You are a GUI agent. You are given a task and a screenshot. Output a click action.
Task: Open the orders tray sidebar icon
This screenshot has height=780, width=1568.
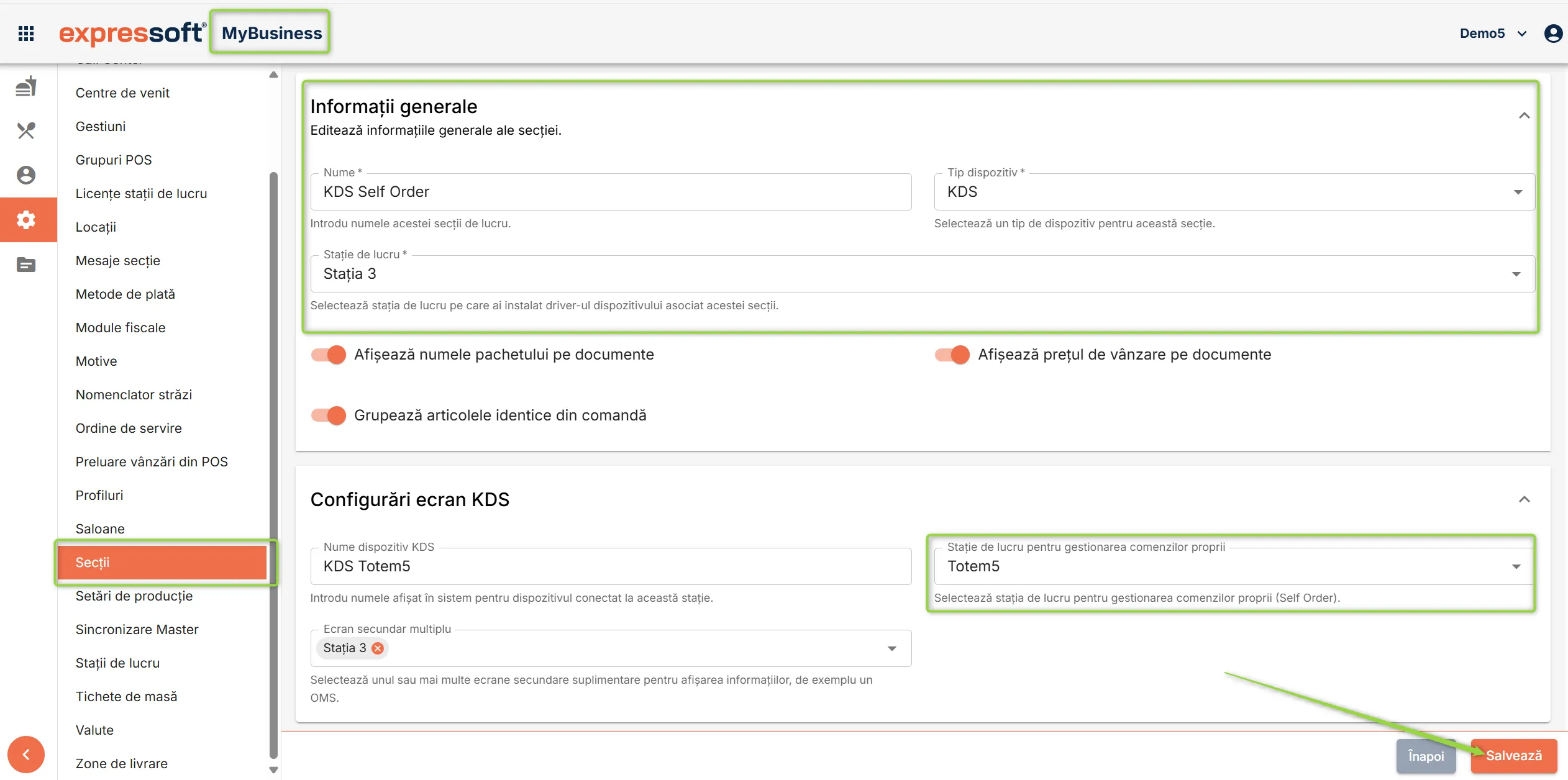[x=26, y=86]
